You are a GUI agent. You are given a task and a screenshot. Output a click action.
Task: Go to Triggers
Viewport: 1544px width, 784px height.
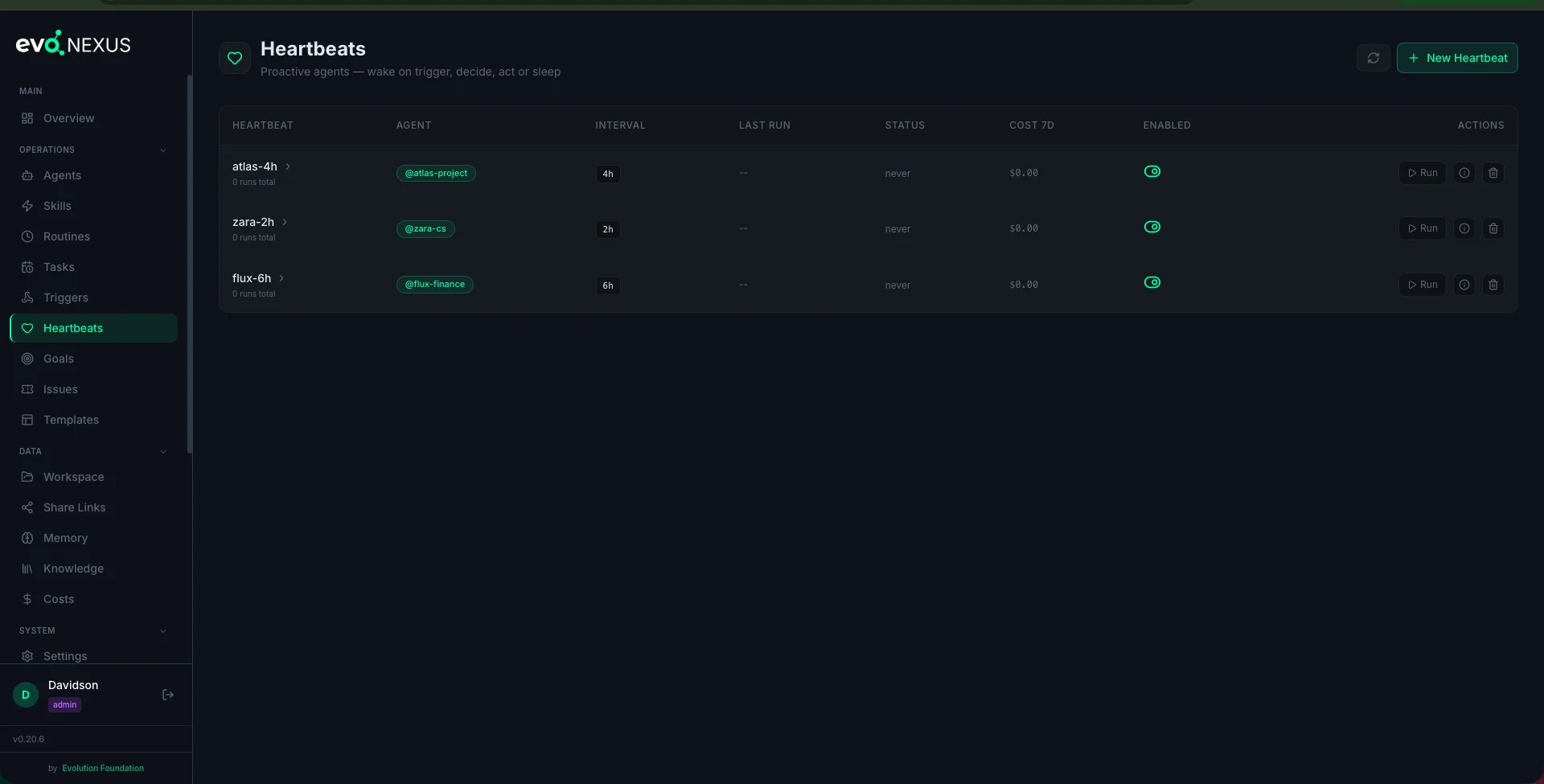click(x=93, y=298)
